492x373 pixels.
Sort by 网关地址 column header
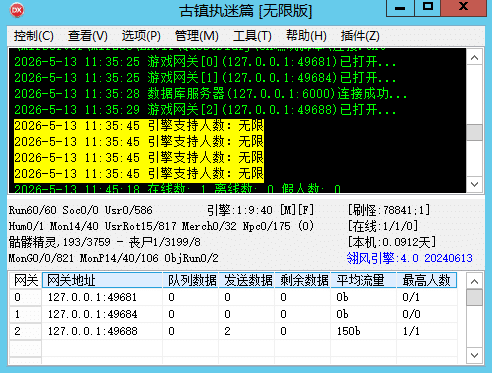[102, 280]
